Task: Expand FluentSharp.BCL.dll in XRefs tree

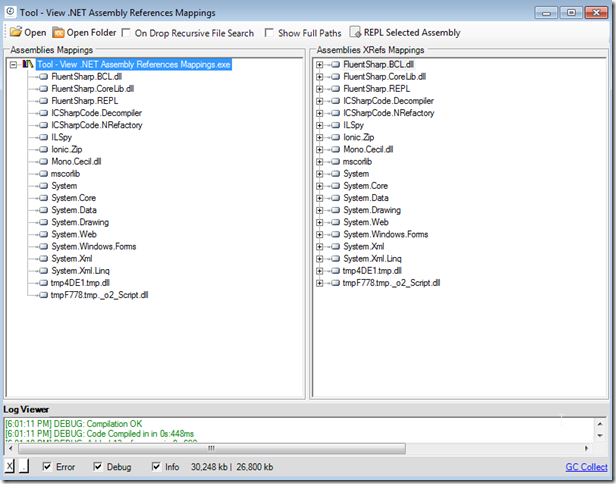Action: click(319, 64)
